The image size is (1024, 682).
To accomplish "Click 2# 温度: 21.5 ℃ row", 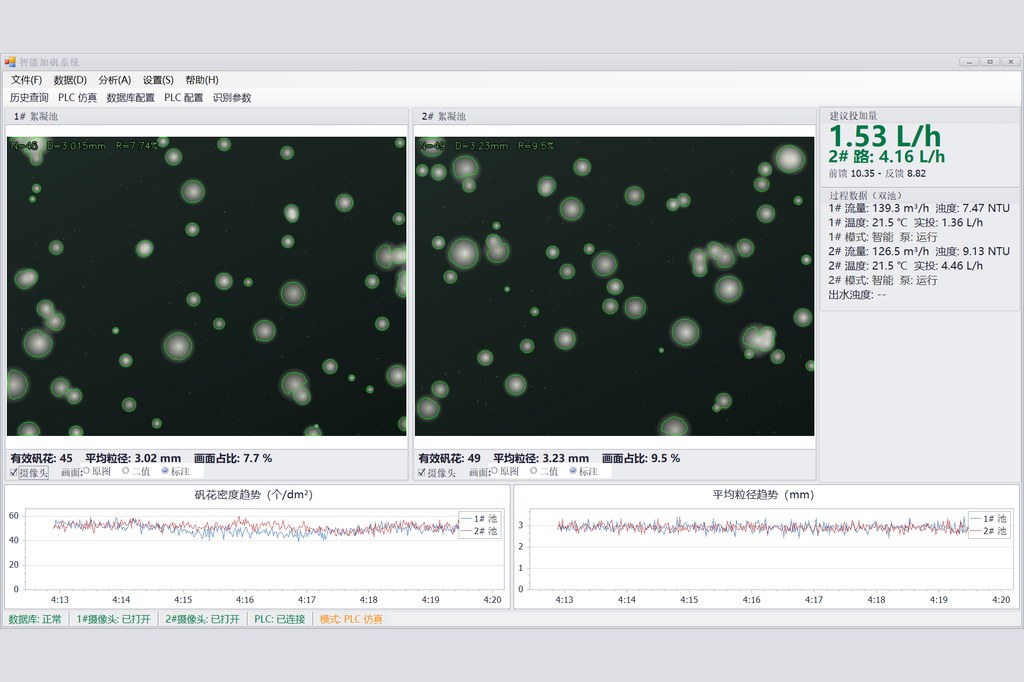I will 906,265.
